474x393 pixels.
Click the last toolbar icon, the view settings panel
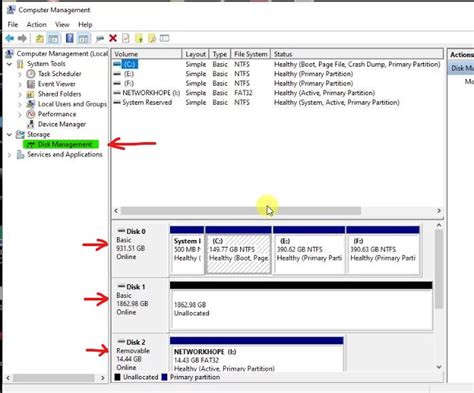tap(164, 38)
